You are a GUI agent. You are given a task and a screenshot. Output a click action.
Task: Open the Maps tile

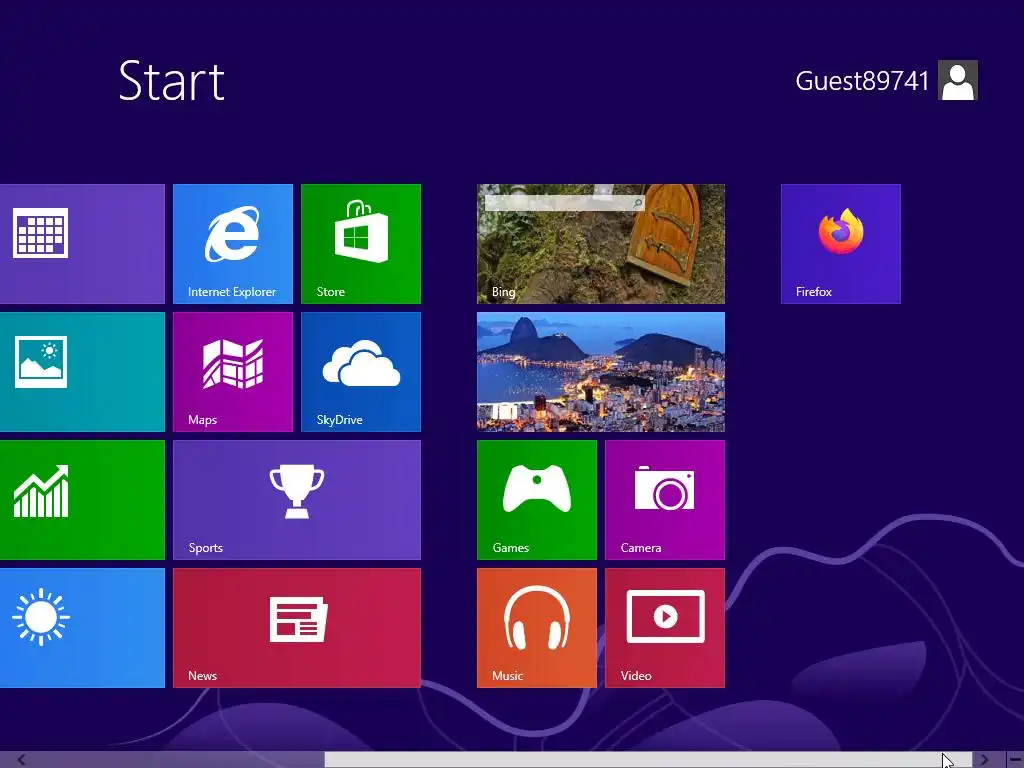pyautogui.click(x=232, y=372)
